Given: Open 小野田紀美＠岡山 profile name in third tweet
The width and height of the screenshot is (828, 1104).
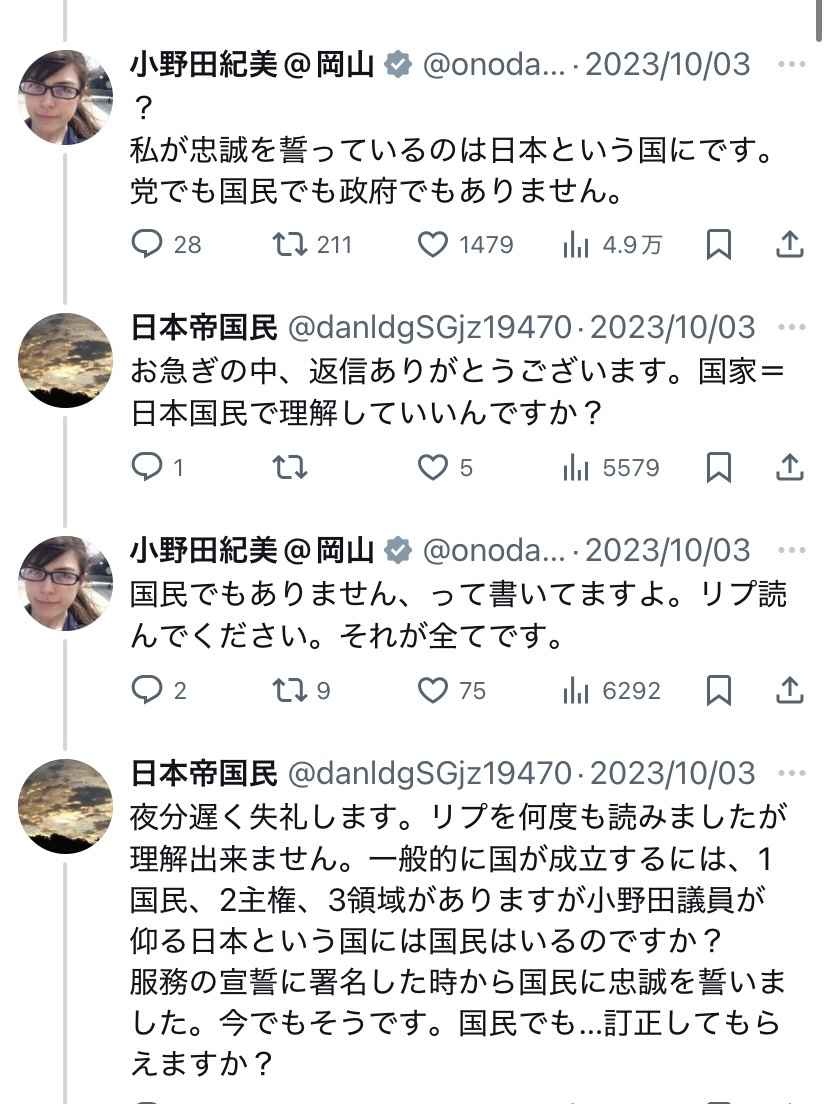Looking at the screenshot, I should click(252, 550).
